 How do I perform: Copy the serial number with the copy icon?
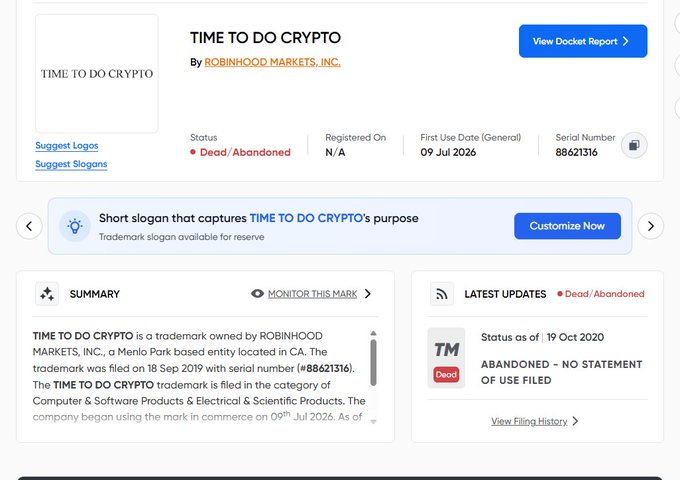click(x=634, y=145)
